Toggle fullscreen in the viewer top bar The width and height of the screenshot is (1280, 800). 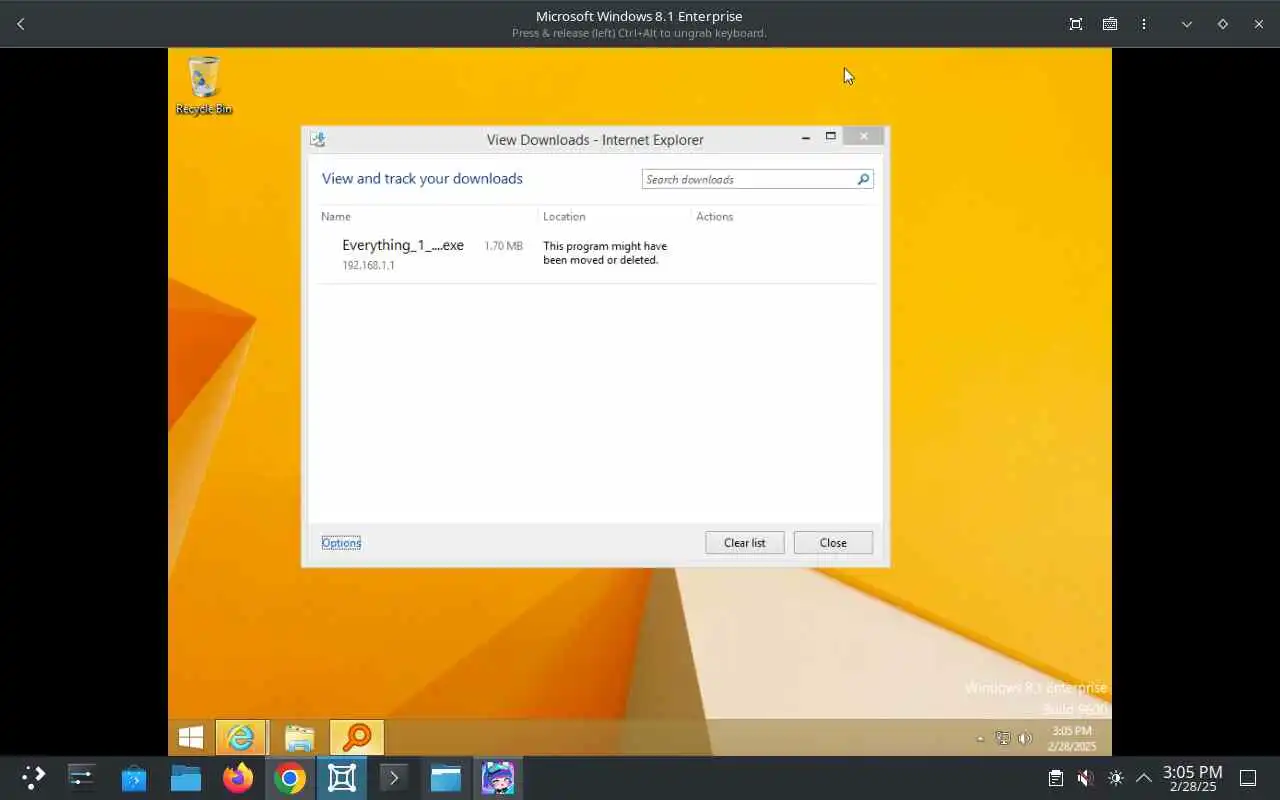1076,24
